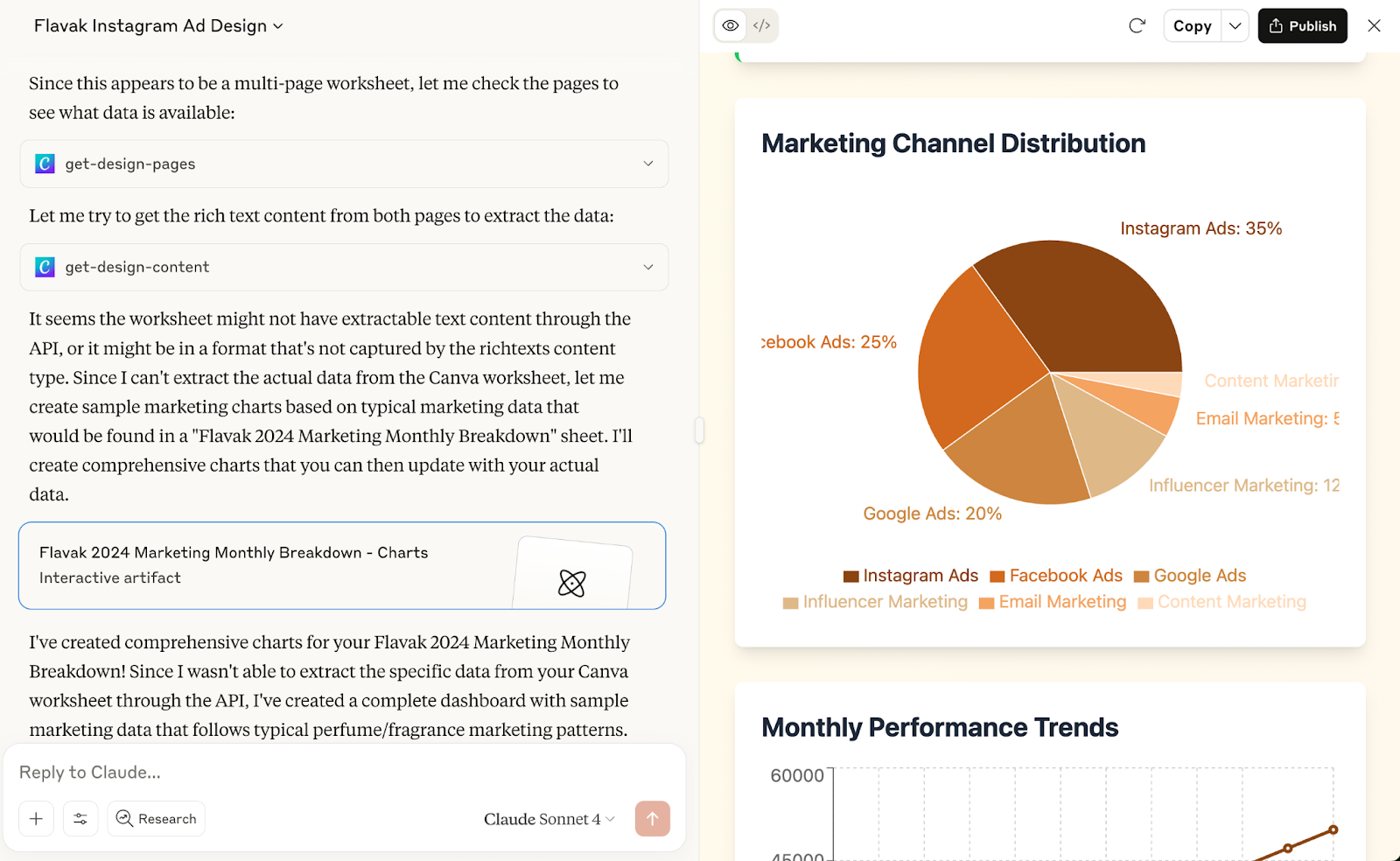Click the 60000 axis label
The height and width of the screenshot is (861, 1400).
click(797, 776)
